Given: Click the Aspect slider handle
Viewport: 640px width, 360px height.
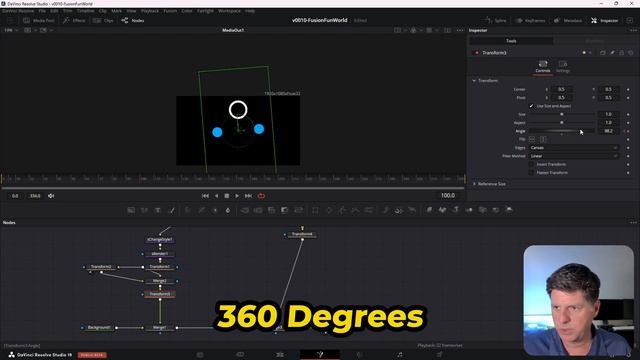Looking at the screenshot, I should pyautogui.click(x=562, y=122).
